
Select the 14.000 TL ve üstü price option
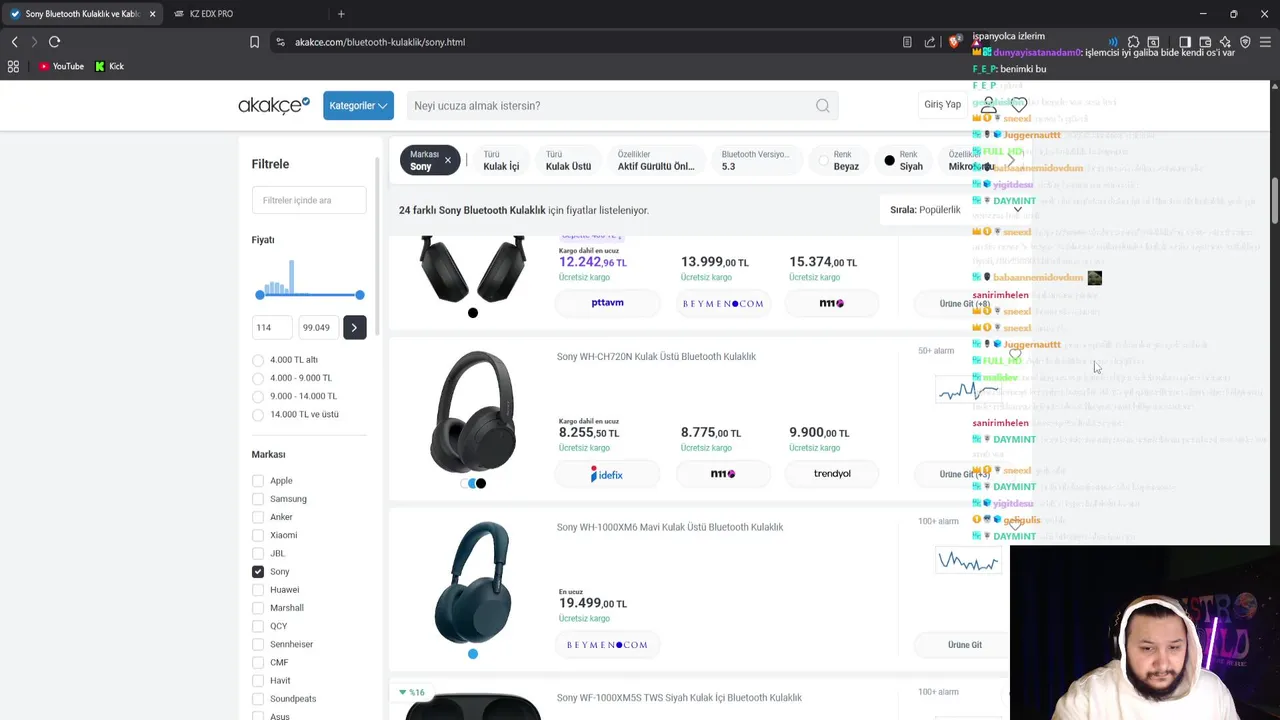click(x=258, y=414)
